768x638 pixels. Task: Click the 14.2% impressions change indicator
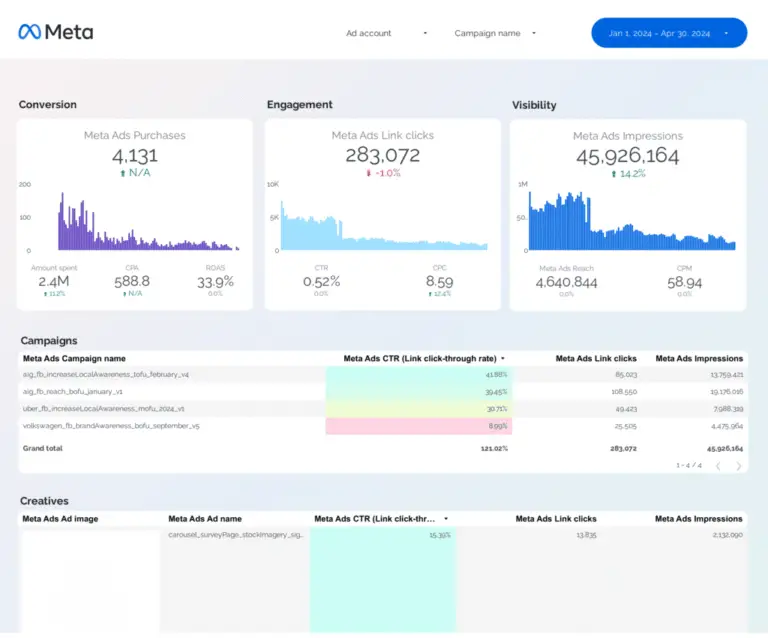click(628, 174)
